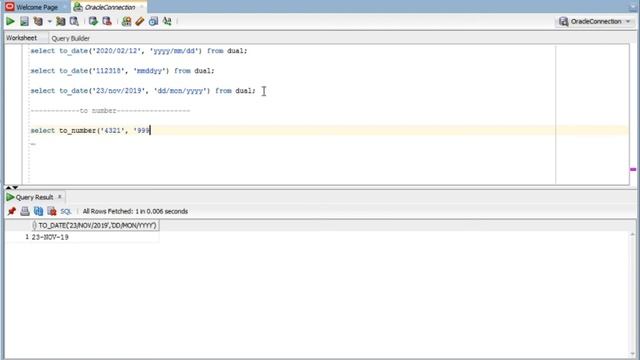This screenshot has height=360, width=640.
Task: Open the OracleConnection connection dropdown
Action: point(595,22)
